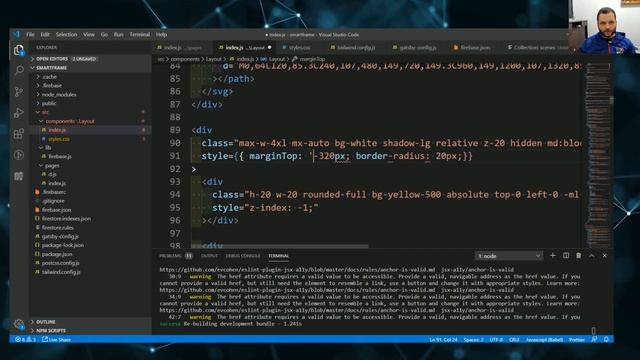Switch to the styles.css editor tab

click(x=299, y=48)
